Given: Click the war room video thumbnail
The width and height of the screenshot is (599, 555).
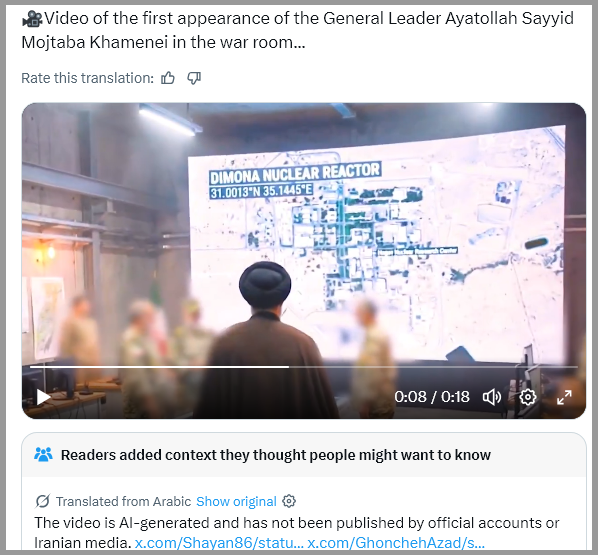Looking at the screenshot, I should [304, 261].
